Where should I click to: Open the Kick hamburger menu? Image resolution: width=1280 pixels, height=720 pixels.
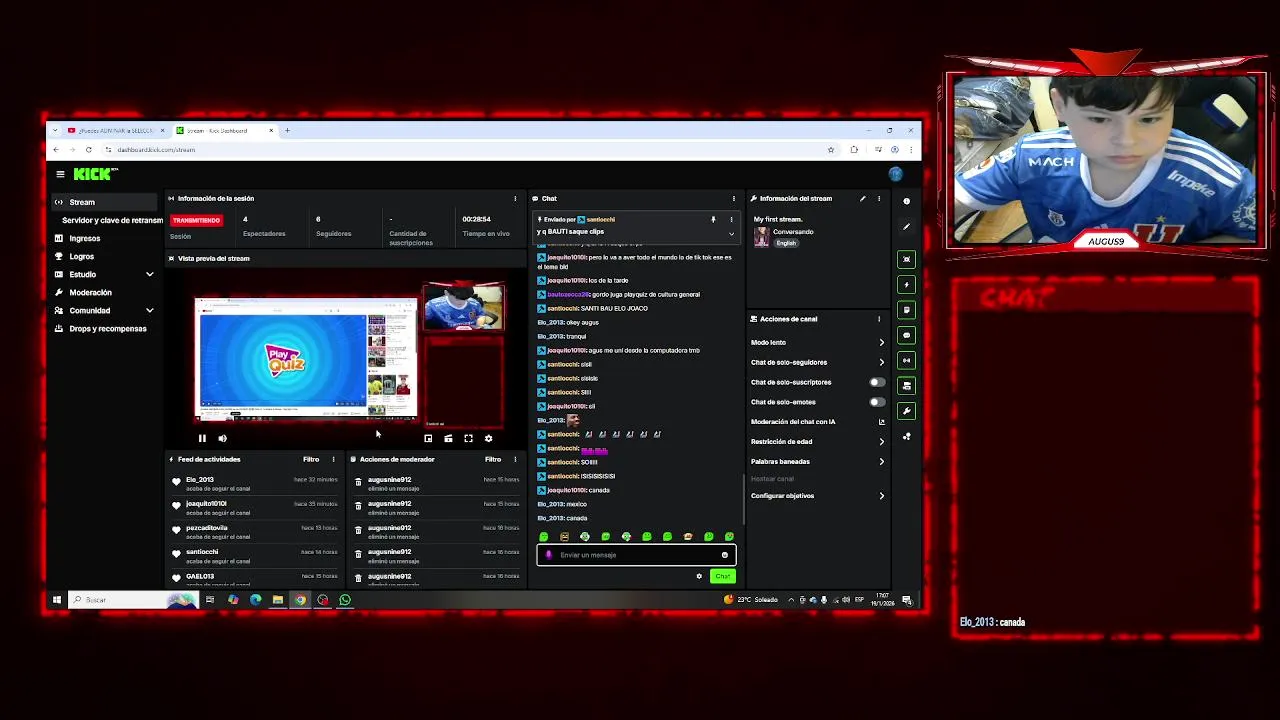click(60, 174)
